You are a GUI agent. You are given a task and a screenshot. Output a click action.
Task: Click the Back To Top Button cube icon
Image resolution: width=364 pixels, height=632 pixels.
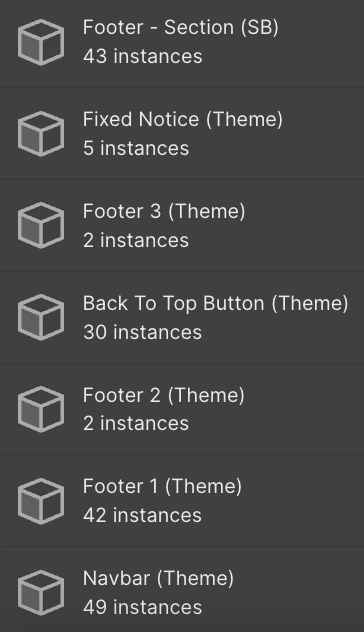tap(41, 317)
